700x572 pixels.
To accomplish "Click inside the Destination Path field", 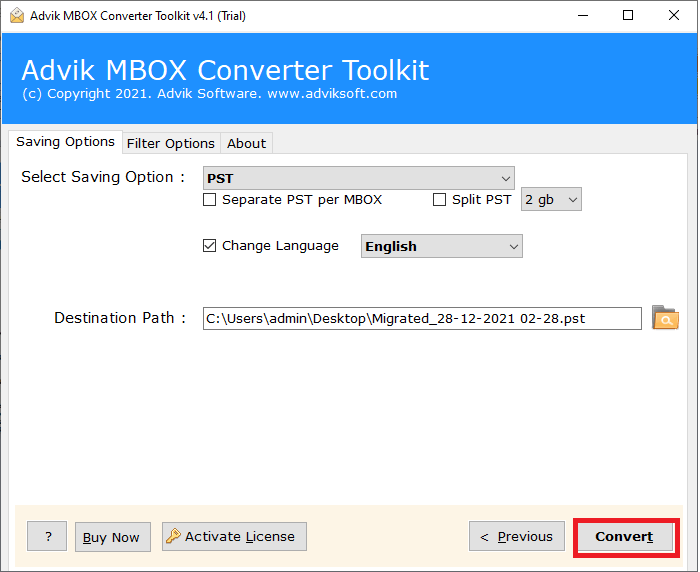I will pyautogui.click(x=422, y=318).
